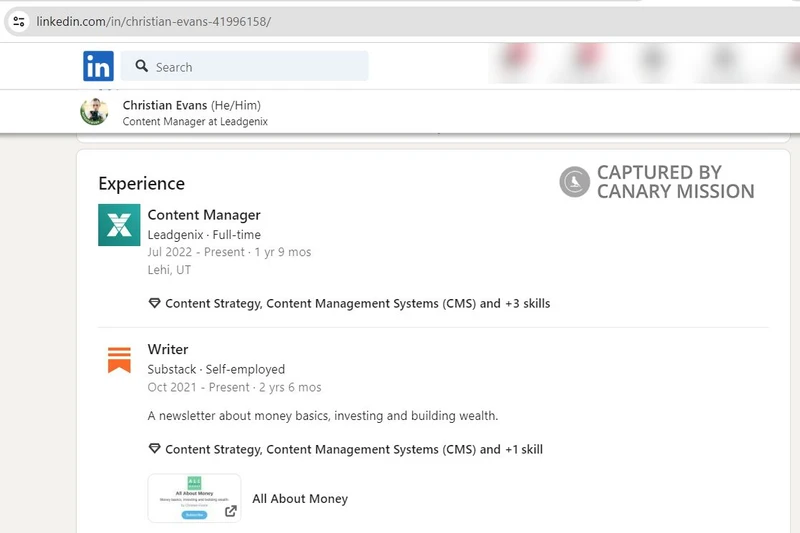The height and width of the screenshot is (533, 800).
Task: Open site information icon in address bar
Action: click(19, 21)
